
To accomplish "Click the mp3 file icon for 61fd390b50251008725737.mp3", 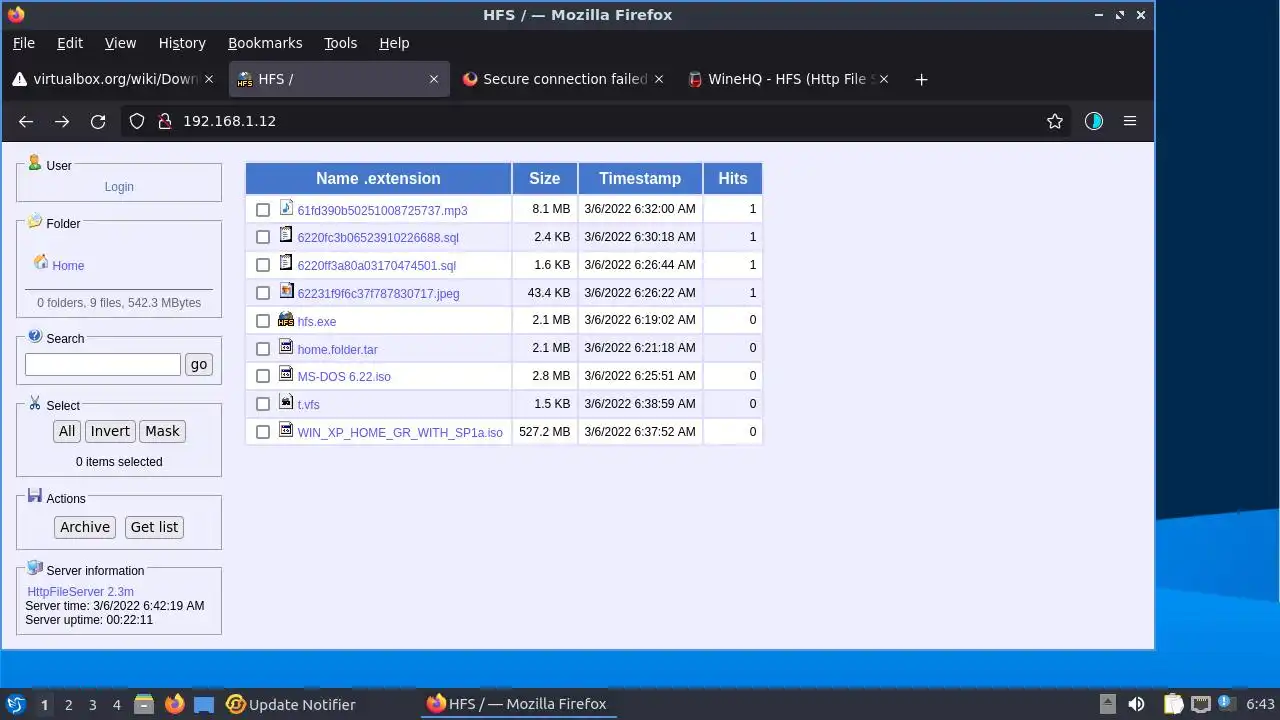I will pyautogui.click(x=286, y=208).
